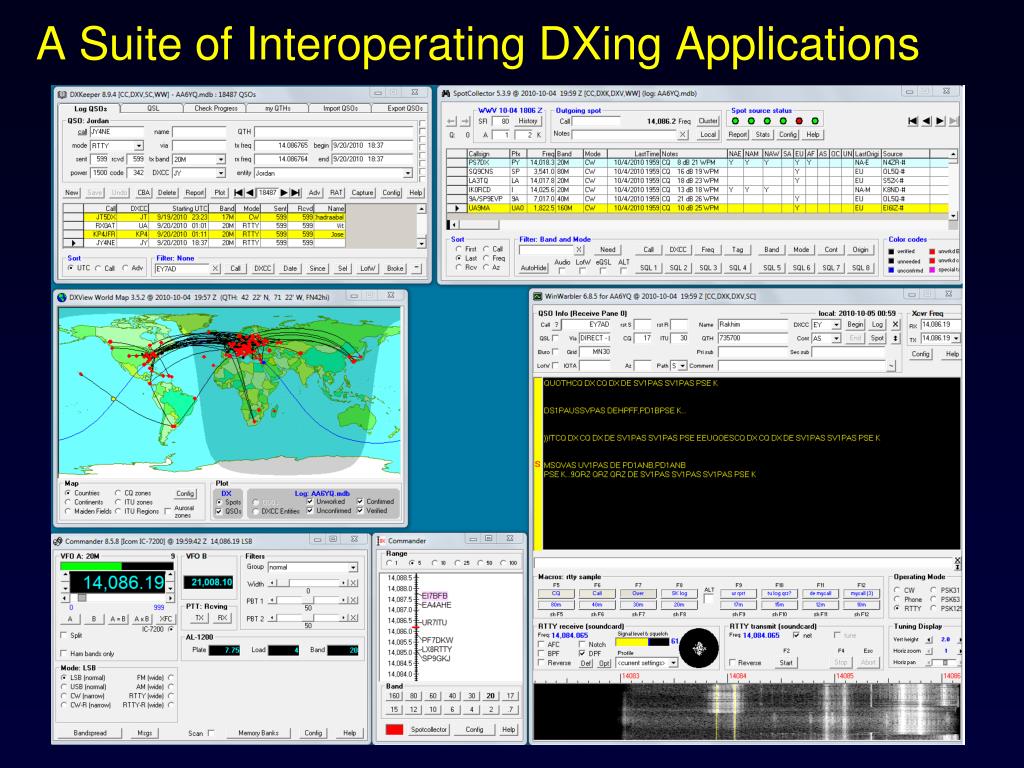
Task: Open the mode RTTY dropdown in DXKeeper
Action: click(x=138, y=145)
